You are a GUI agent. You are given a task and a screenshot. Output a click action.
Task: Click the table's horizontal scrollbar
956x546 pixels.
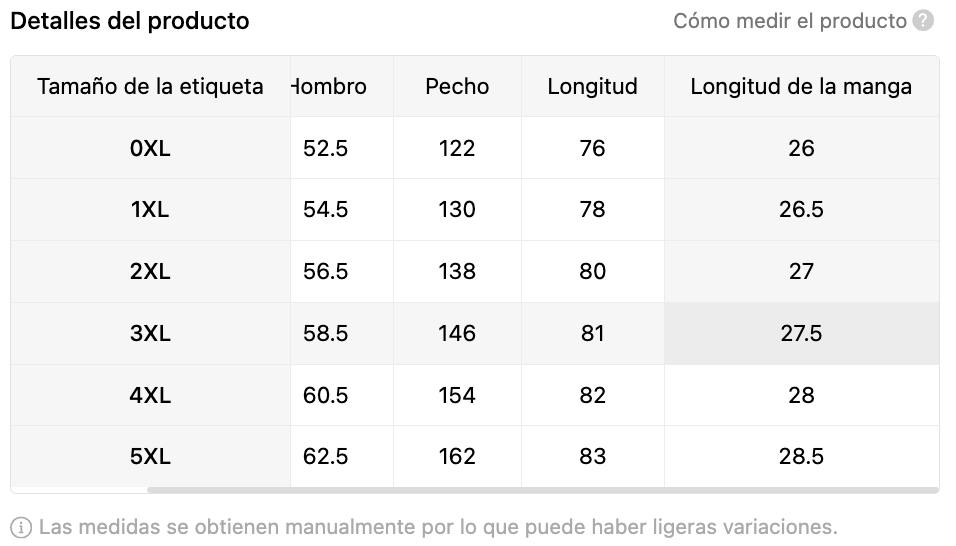pyautogui.click(x=542, y=490)
